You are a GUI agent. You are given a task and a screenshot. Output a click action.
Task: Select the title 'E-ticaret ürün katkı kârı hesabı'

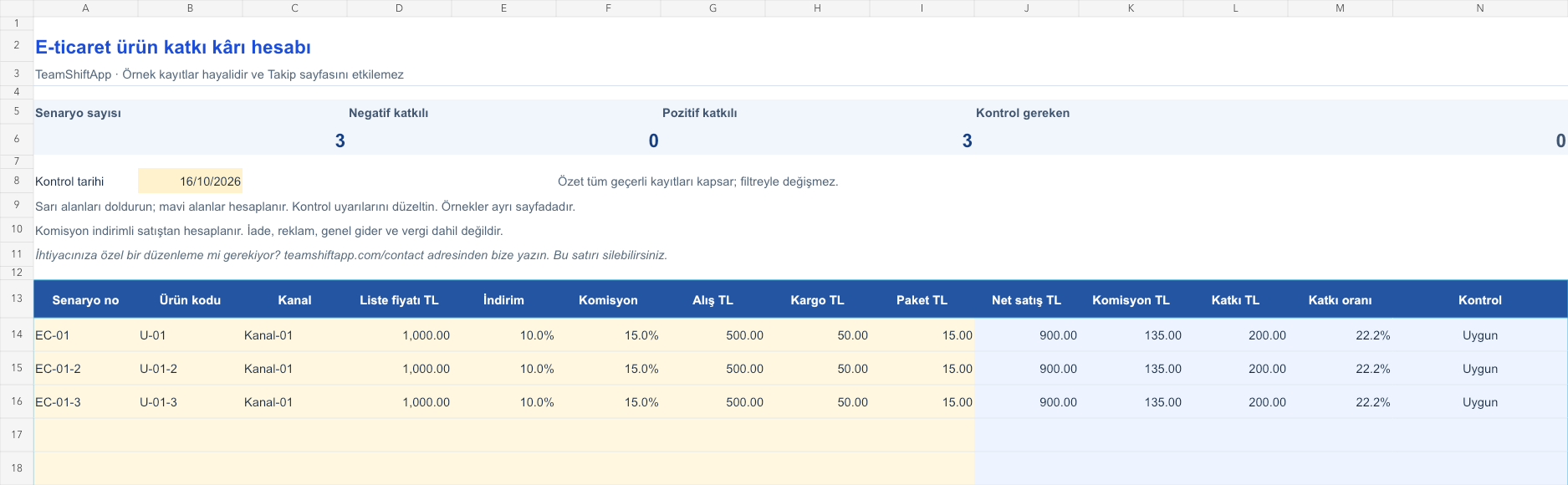[173, 48]
